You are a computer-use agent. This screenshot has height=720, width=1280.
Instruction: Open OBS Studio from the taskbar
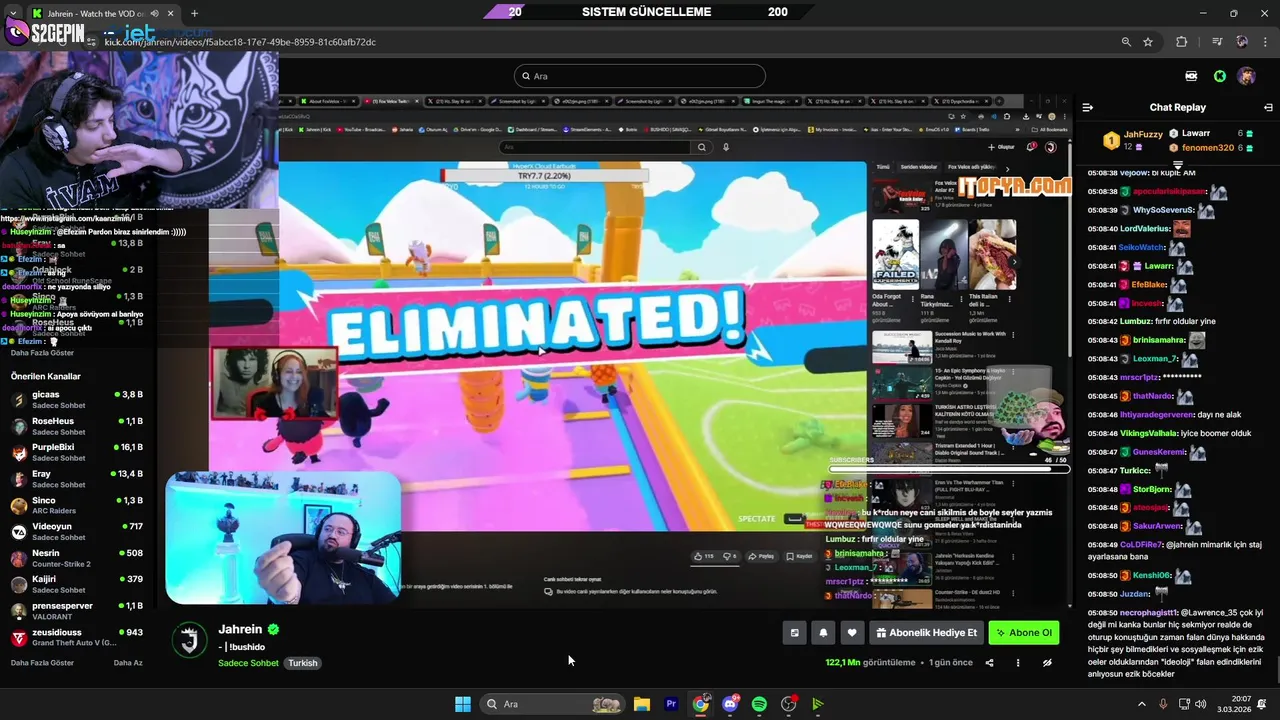(788, 704)
